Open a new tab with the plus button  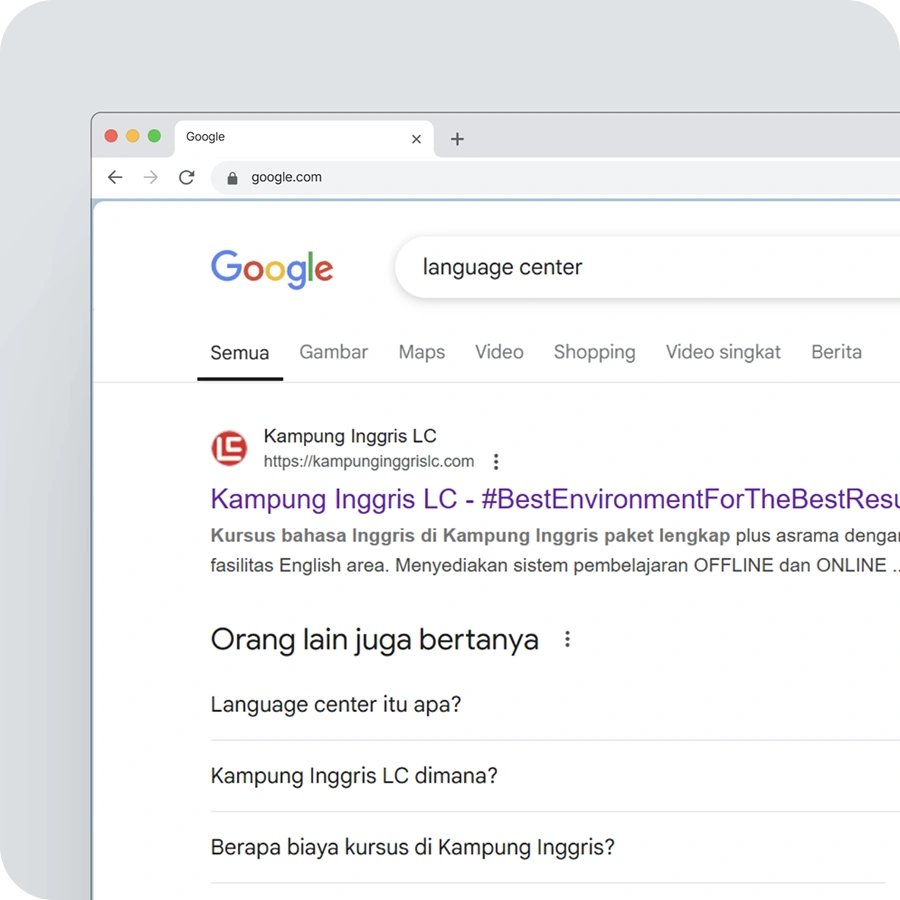coord(457,139)
